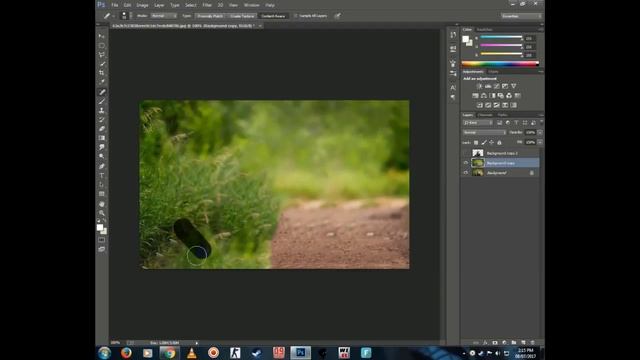Image resolution: width=640 pixels, height=360 pixels.
Task: Open the layer blend mode dropdown
Action: 484,132
